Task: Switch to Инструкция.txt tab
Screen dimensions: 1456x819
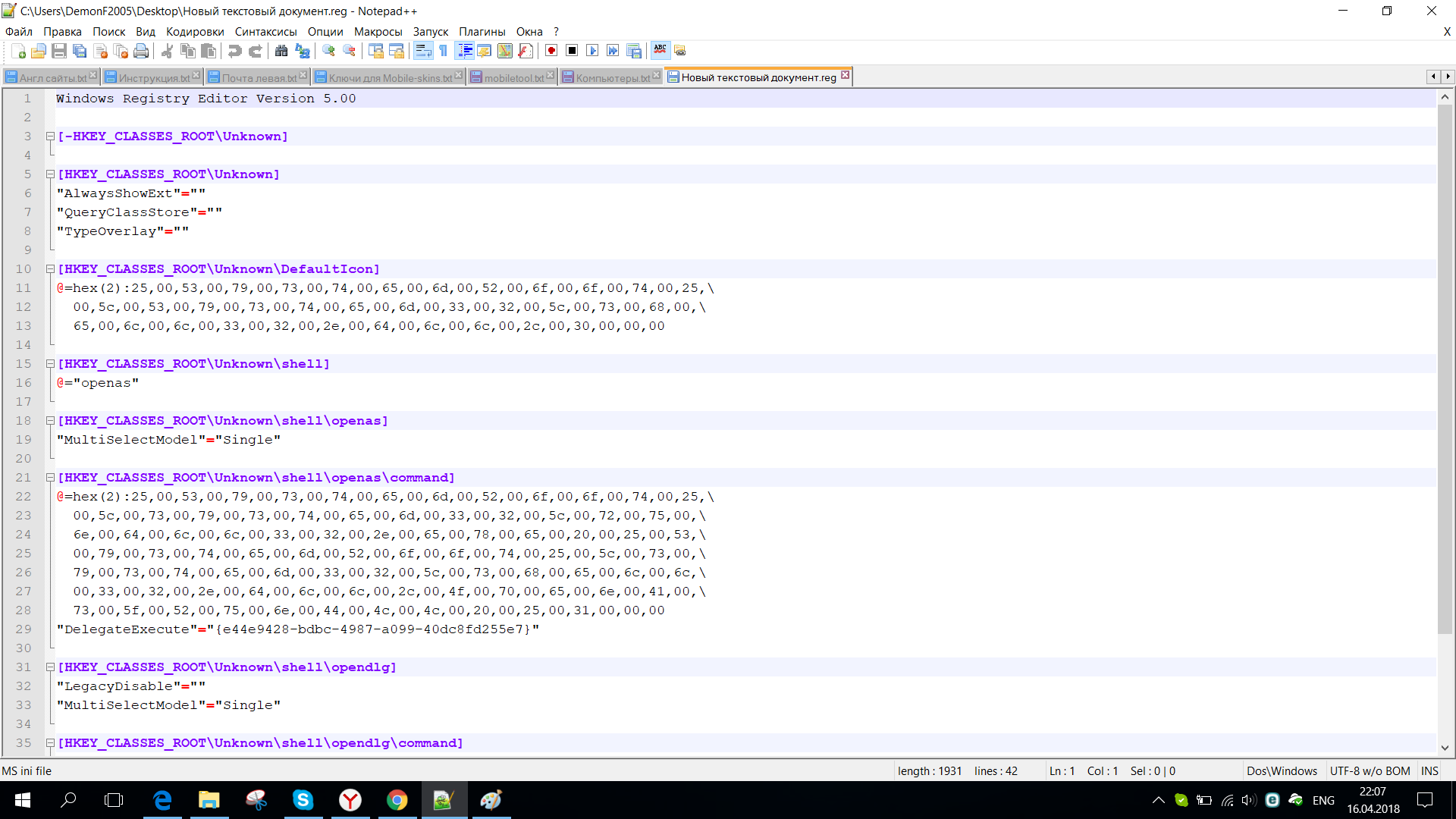Action: click(x=154, y=77)
